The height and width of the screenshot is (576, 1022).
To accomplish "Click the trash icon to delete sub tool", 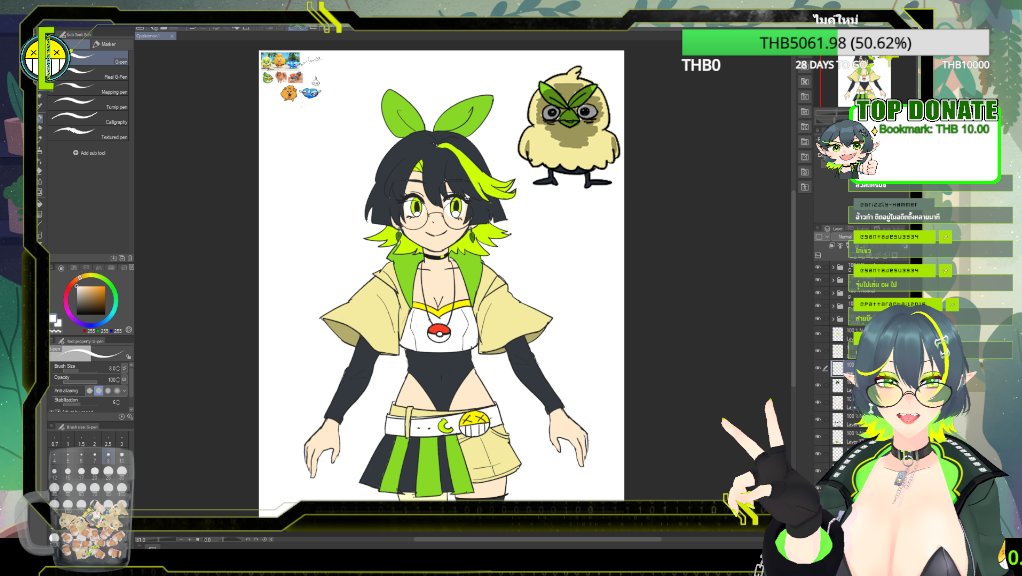I will click(130, 258).
